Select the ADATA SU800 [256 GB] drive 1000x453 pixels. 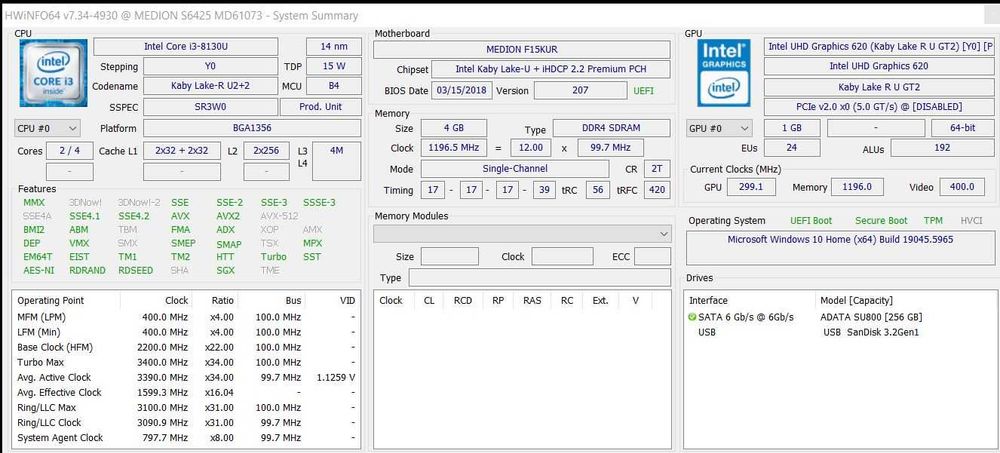coord(871,317)
